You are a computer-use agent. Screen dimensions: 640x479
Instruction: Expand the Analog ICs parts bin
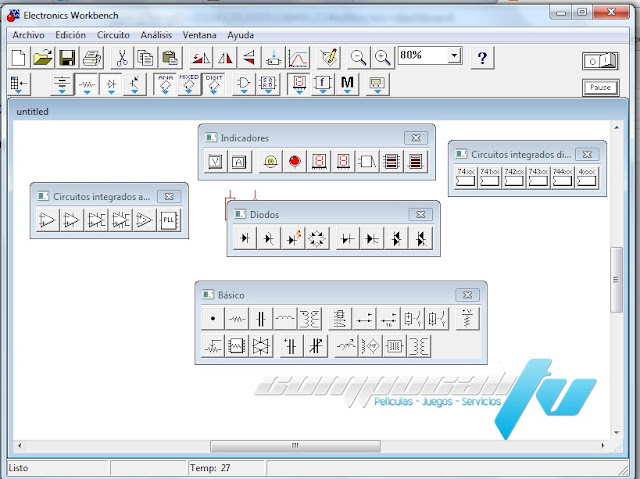click(165, 84)
